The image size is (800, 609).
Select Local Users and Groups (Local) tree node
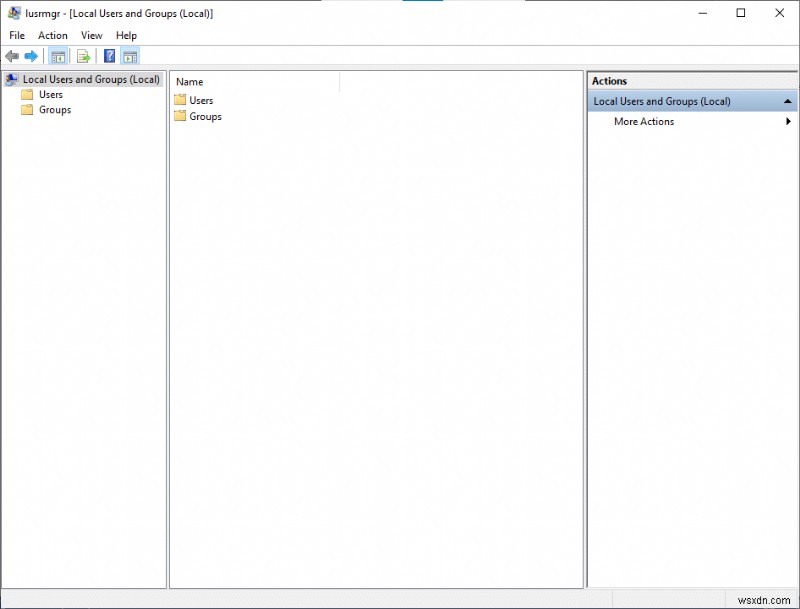coord(91,79)
